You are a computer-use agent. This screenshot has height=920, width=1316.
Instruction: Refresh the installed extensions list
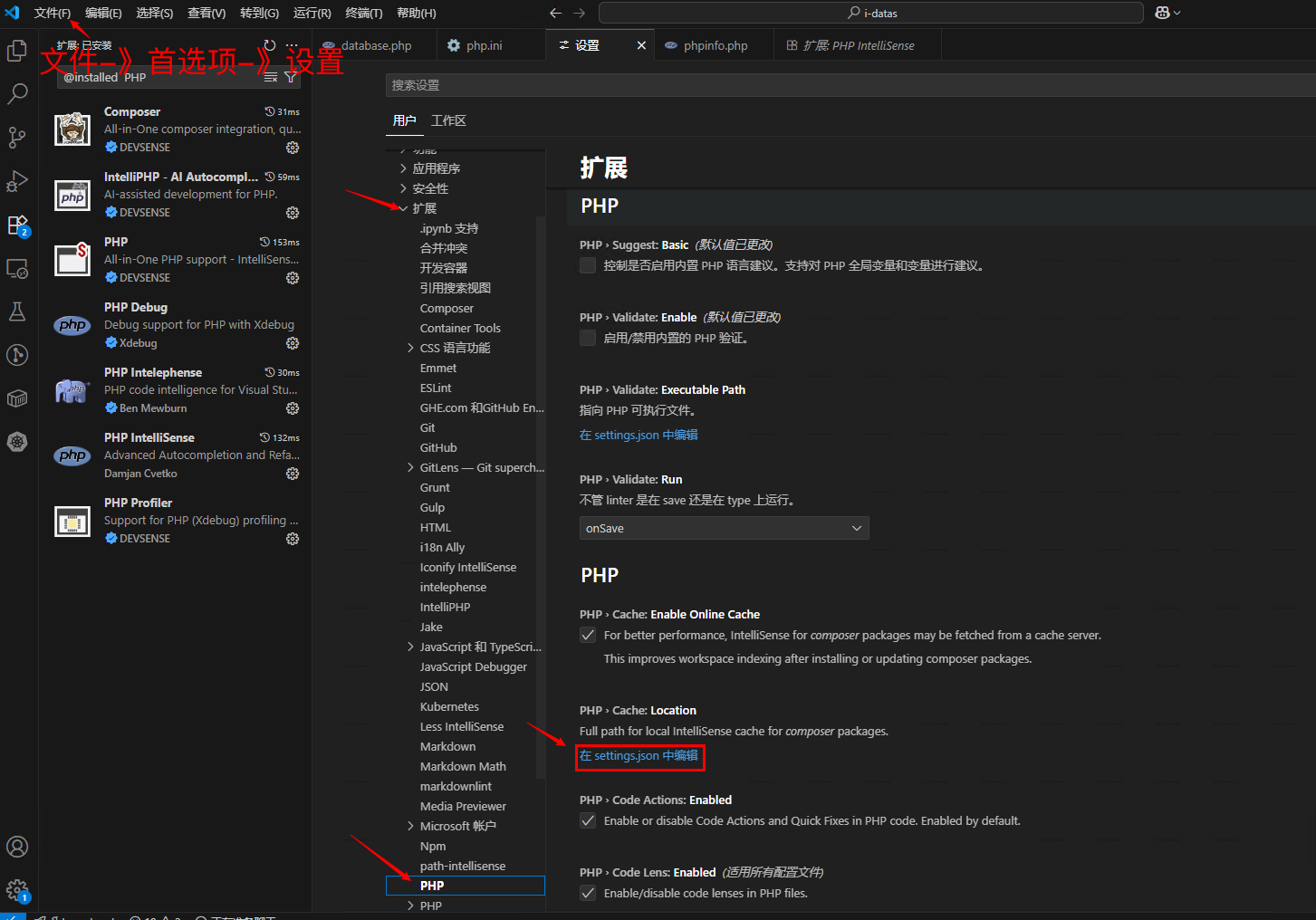(x=270, y=45)
